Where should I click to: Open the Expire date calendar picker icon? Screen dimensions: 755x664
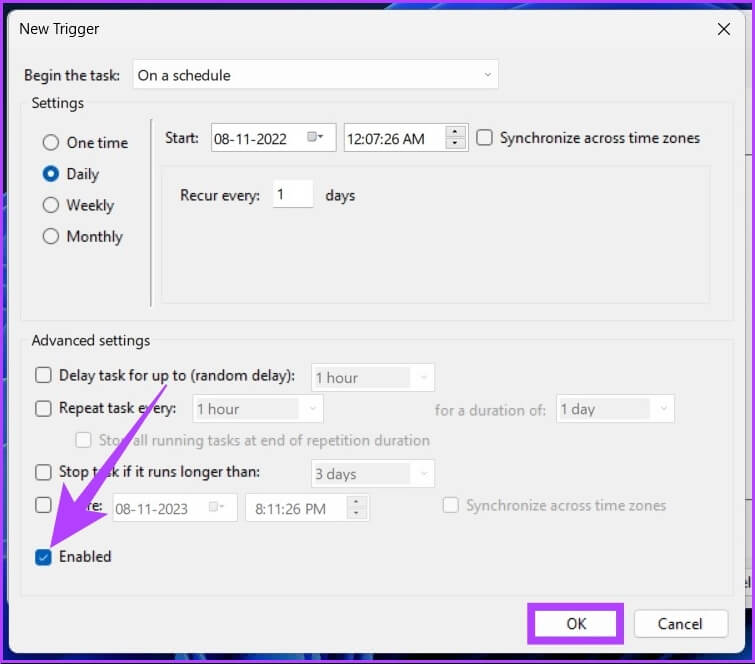pyautogui.click(x=216, y=507)
